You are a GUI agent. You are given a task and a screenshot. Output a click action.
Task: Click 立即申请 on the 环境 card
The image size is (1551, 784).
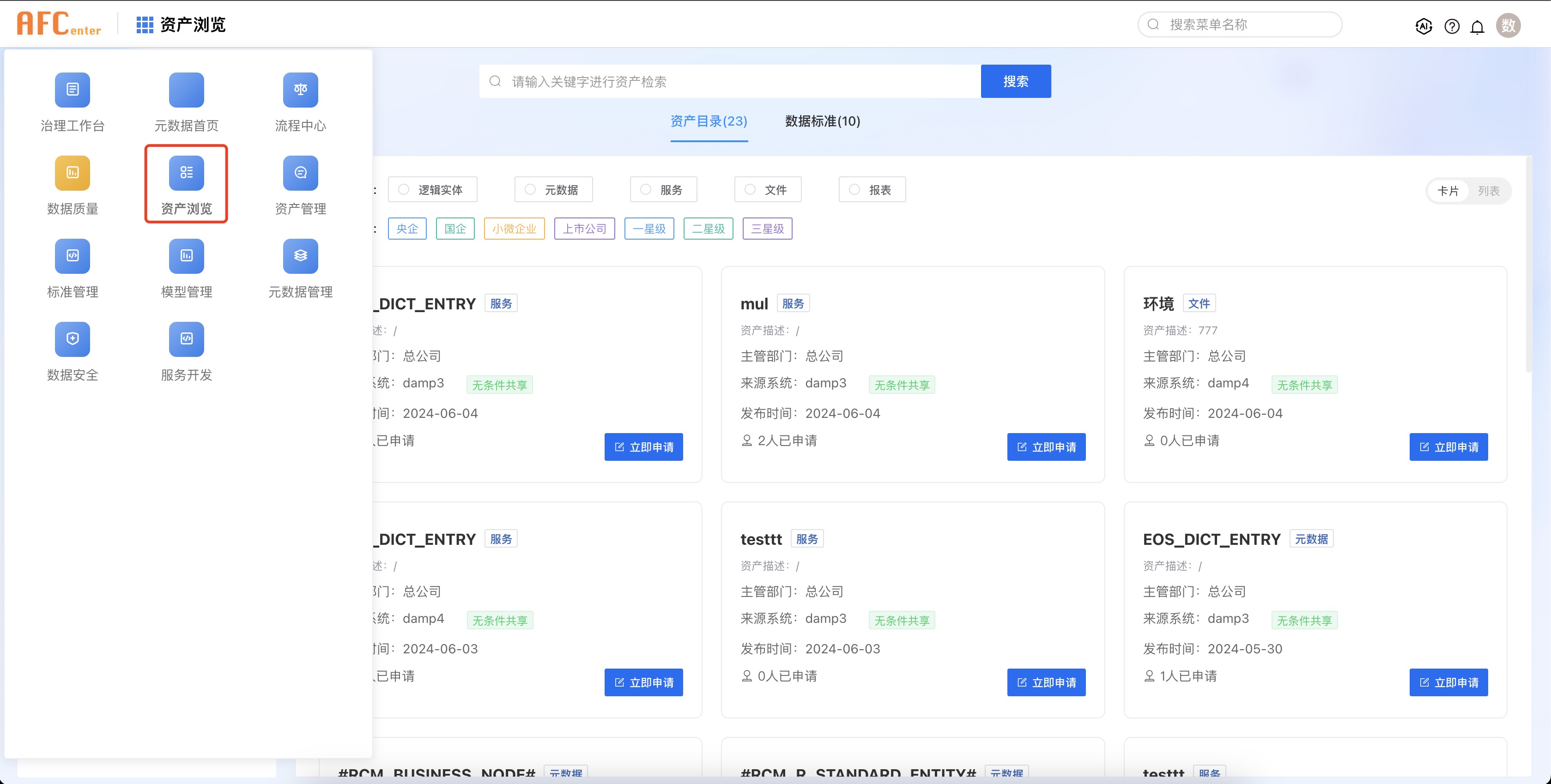1448,447
